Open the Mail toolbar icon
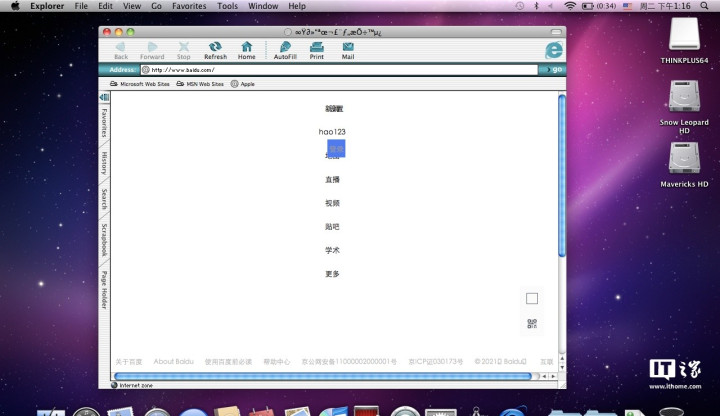 pyautogui.click(x=348, y=51)
